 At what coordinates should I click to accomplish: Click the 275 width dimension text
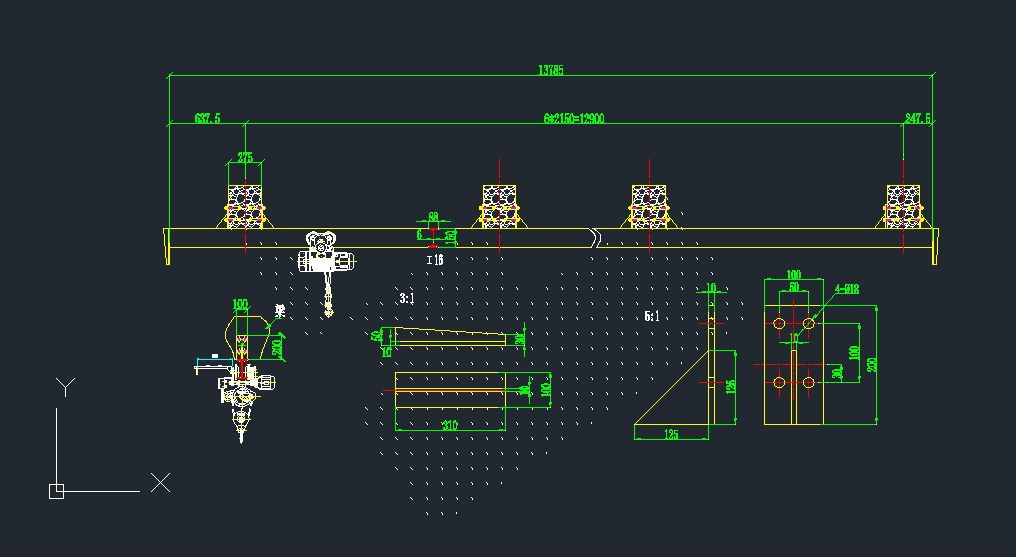(244, 157)
